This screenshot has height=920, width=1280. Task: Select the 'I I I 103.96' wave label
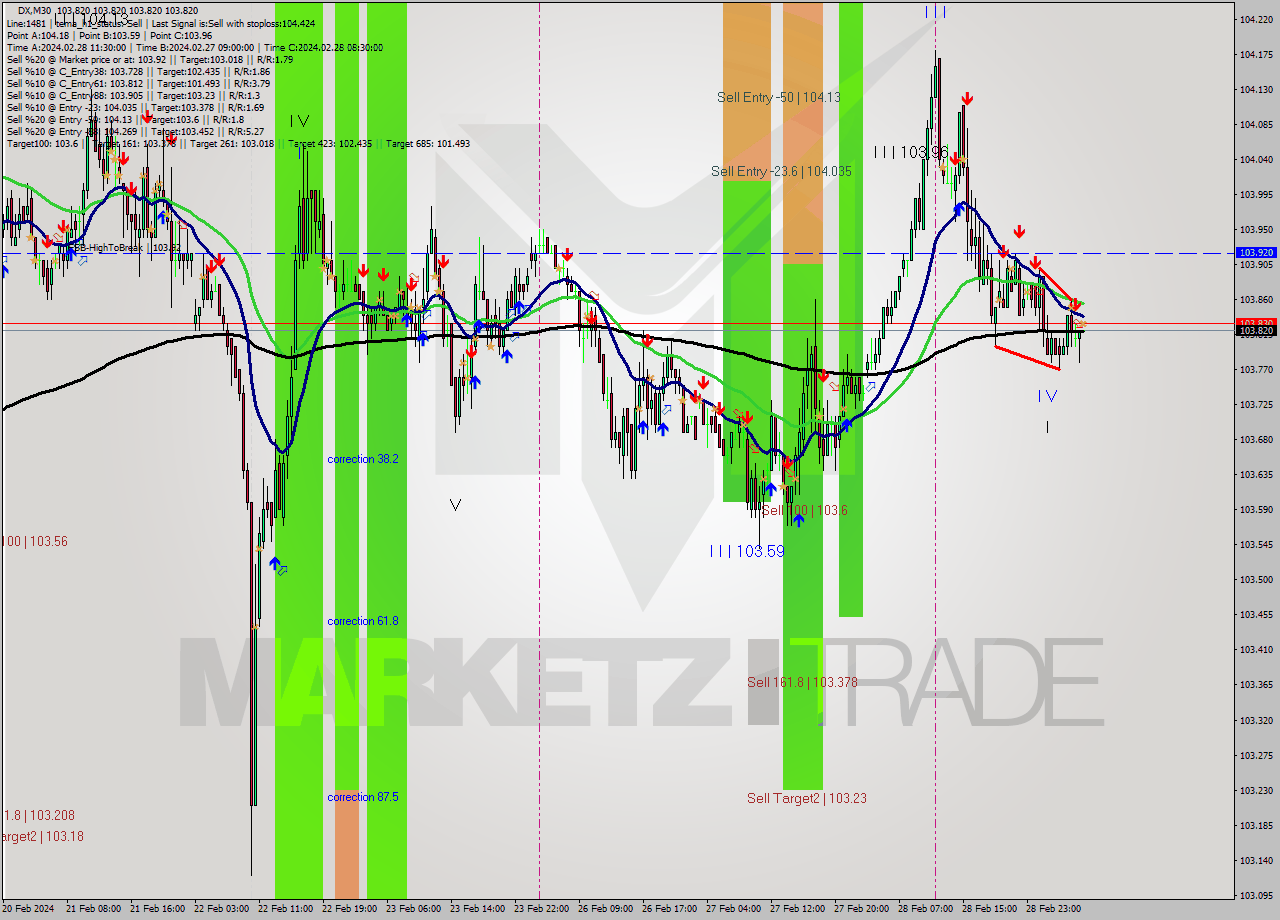point(910,152)
